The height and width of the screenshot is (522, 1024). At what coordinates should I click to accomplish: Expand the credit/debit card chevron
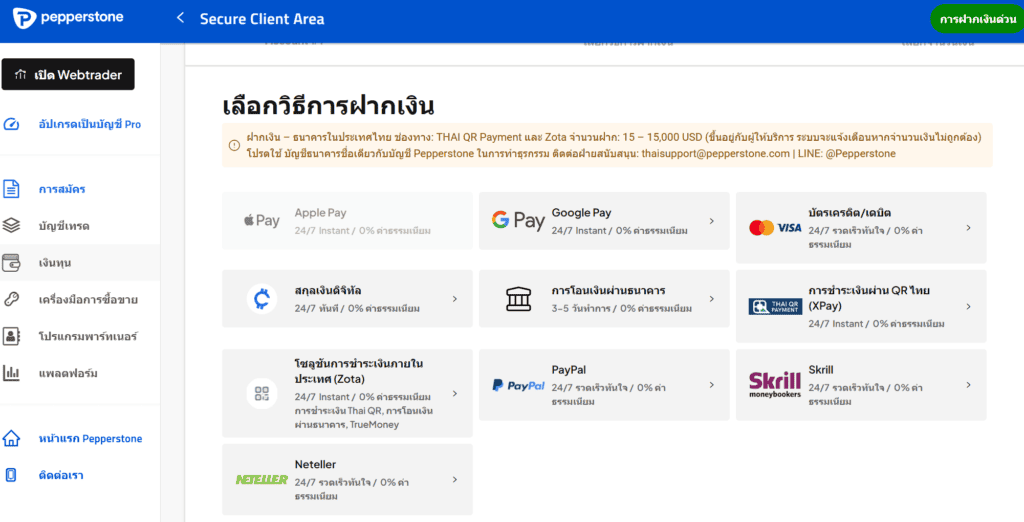coord(968,228)
